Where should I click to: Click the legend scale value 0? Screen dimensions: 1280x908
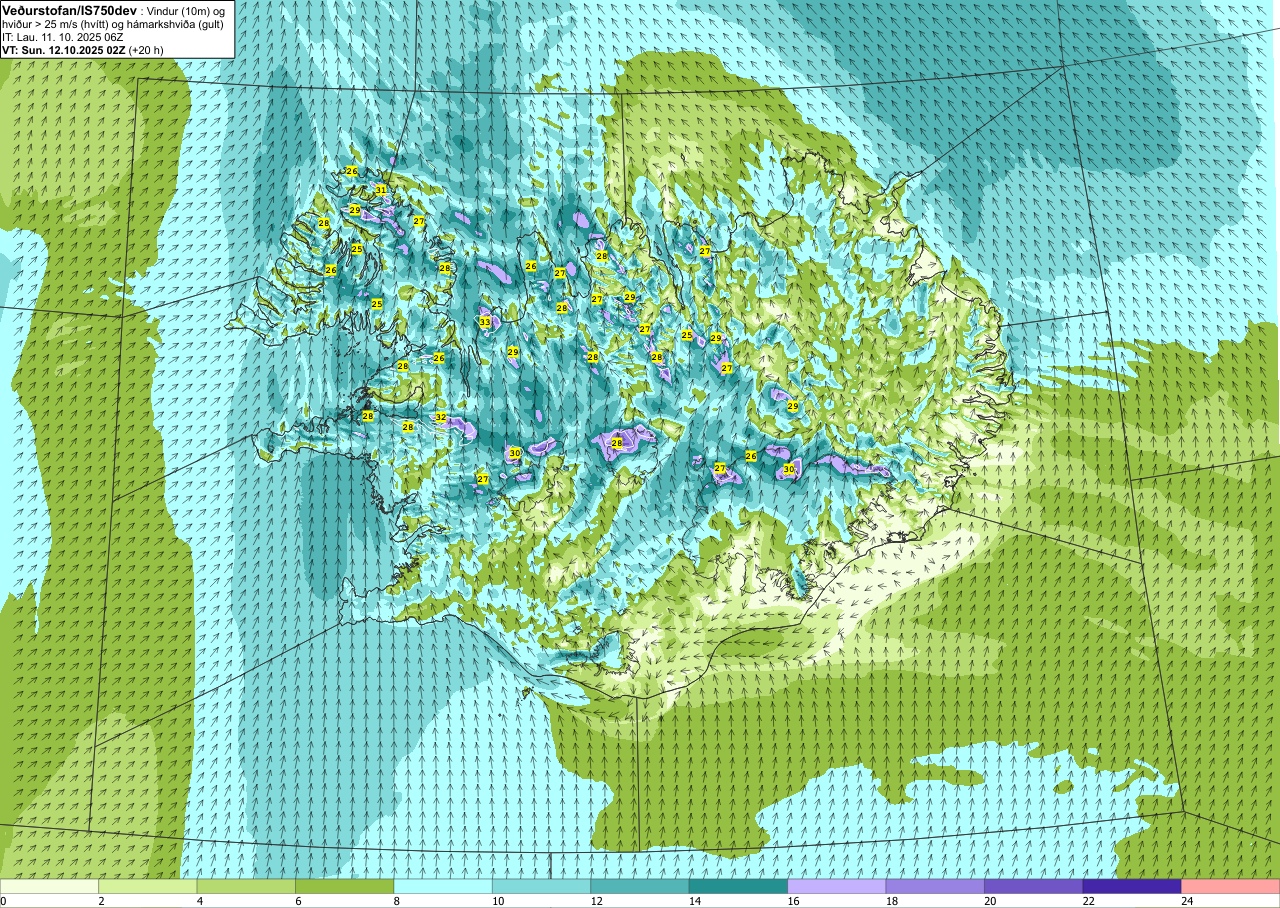pos(4,901)
